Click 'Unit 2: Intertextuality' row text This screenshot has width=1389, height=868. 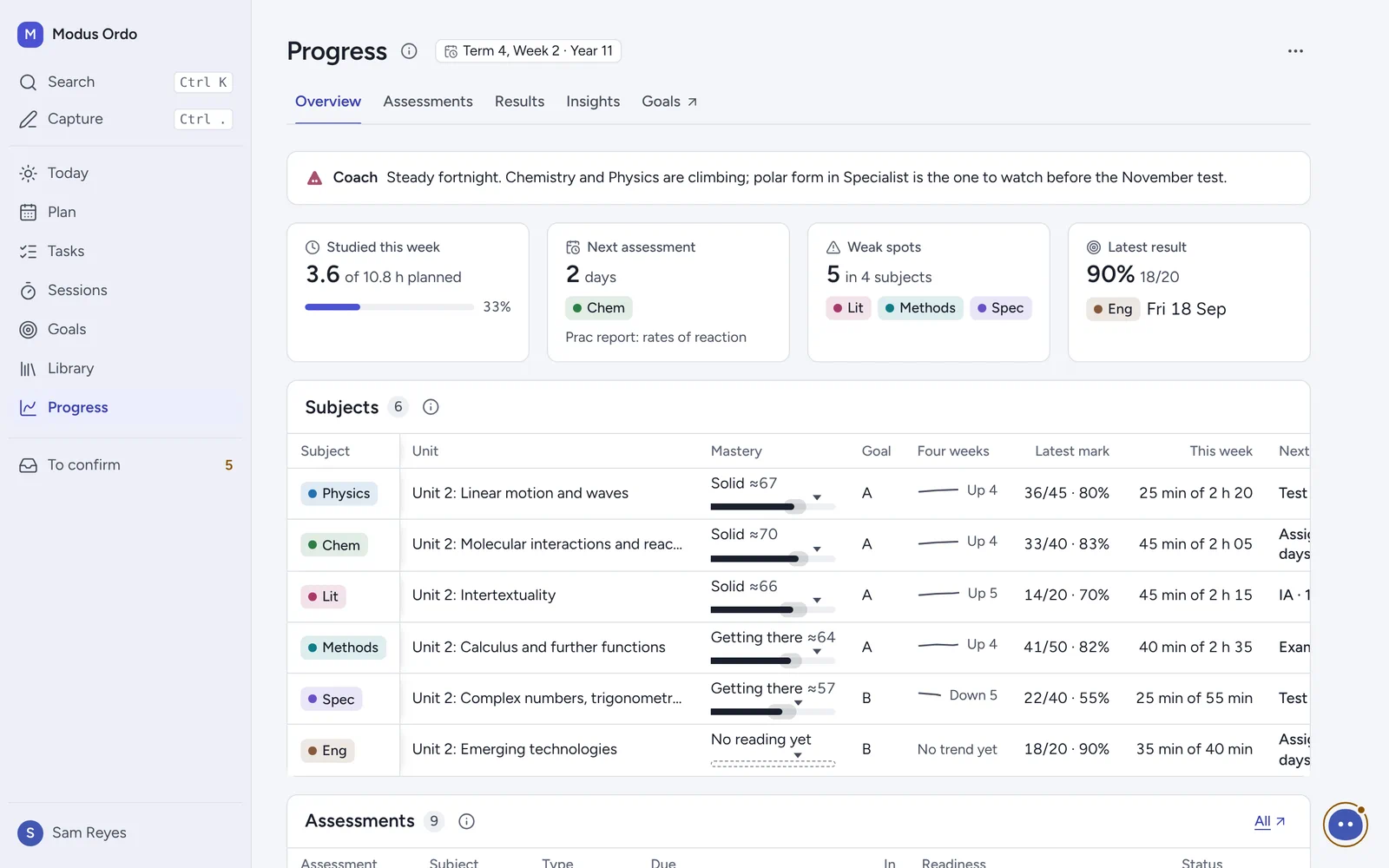pyautogui.click(x=484, y=595)
